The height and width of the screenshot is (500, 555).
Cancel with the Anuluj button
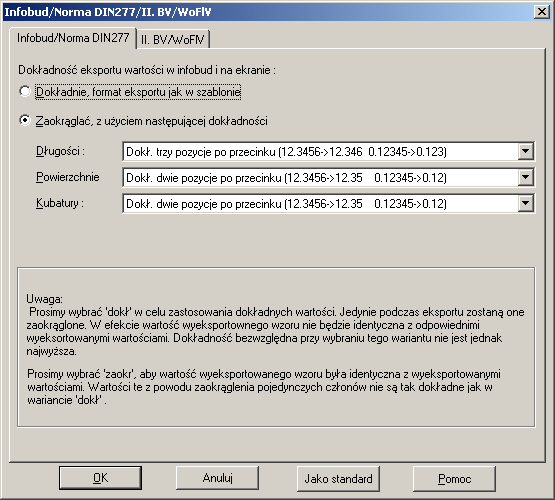217,478
